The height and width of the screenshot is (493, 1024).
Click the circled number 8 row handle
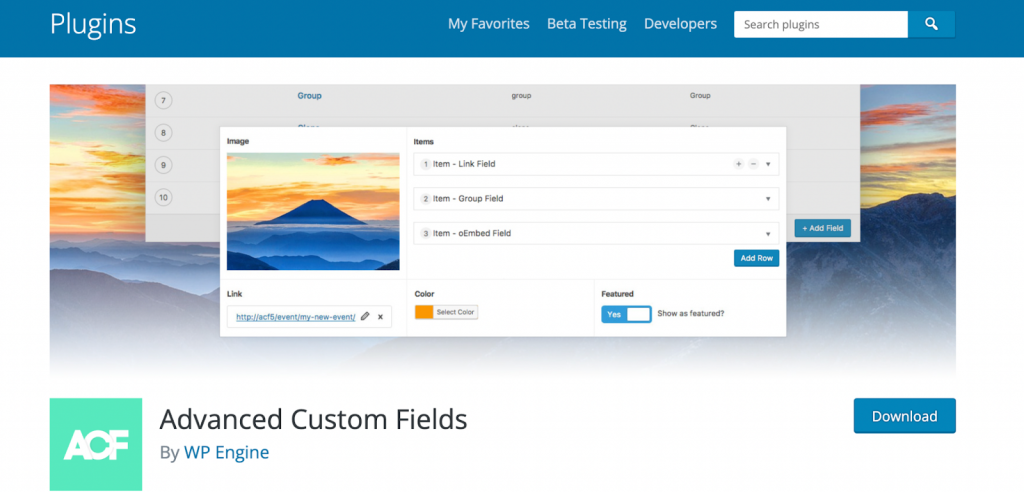(x=163, y=133)
